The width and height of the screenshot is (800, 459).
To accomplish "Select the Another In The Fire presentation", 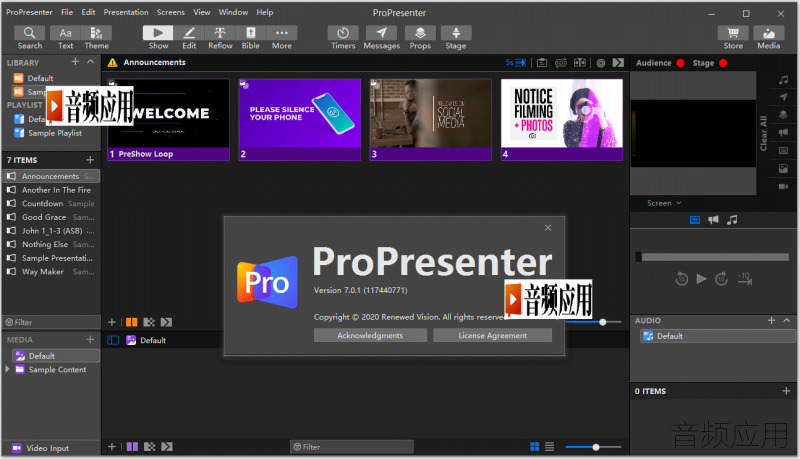I will (51, 190).
